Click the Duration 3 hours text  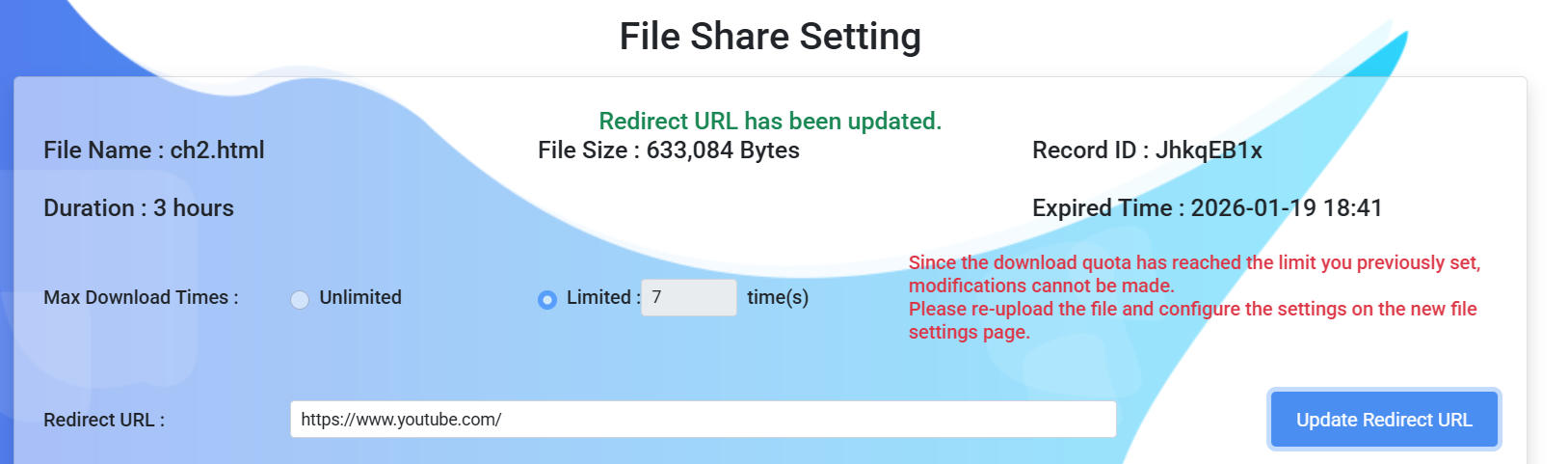point(139,208)
